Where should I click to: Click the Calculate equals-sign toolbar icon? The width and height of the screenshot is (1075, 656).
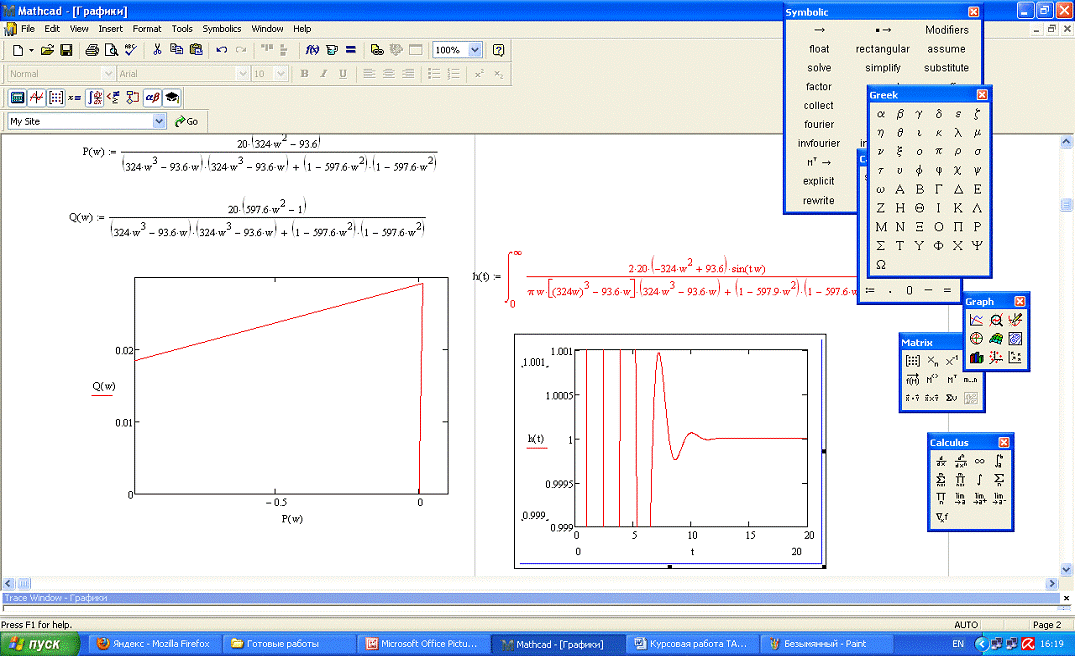[x=351, y=49]
